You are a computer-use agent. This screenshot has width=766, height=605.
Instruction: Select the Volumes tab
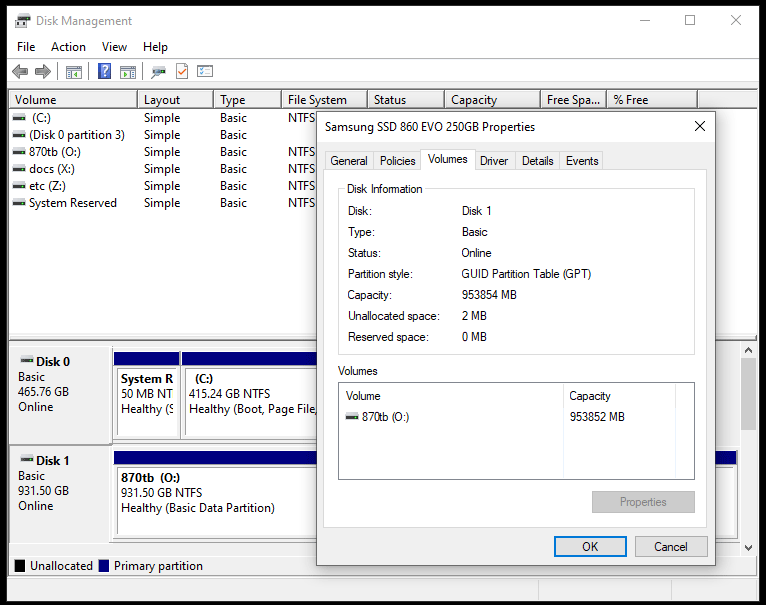(x=447, y=159)
